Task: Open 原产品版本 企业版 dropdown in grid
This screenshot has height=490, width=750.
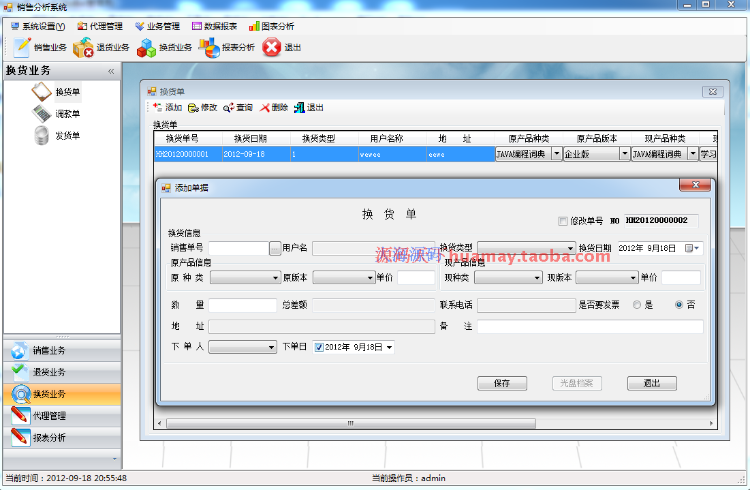Action: 624,154
